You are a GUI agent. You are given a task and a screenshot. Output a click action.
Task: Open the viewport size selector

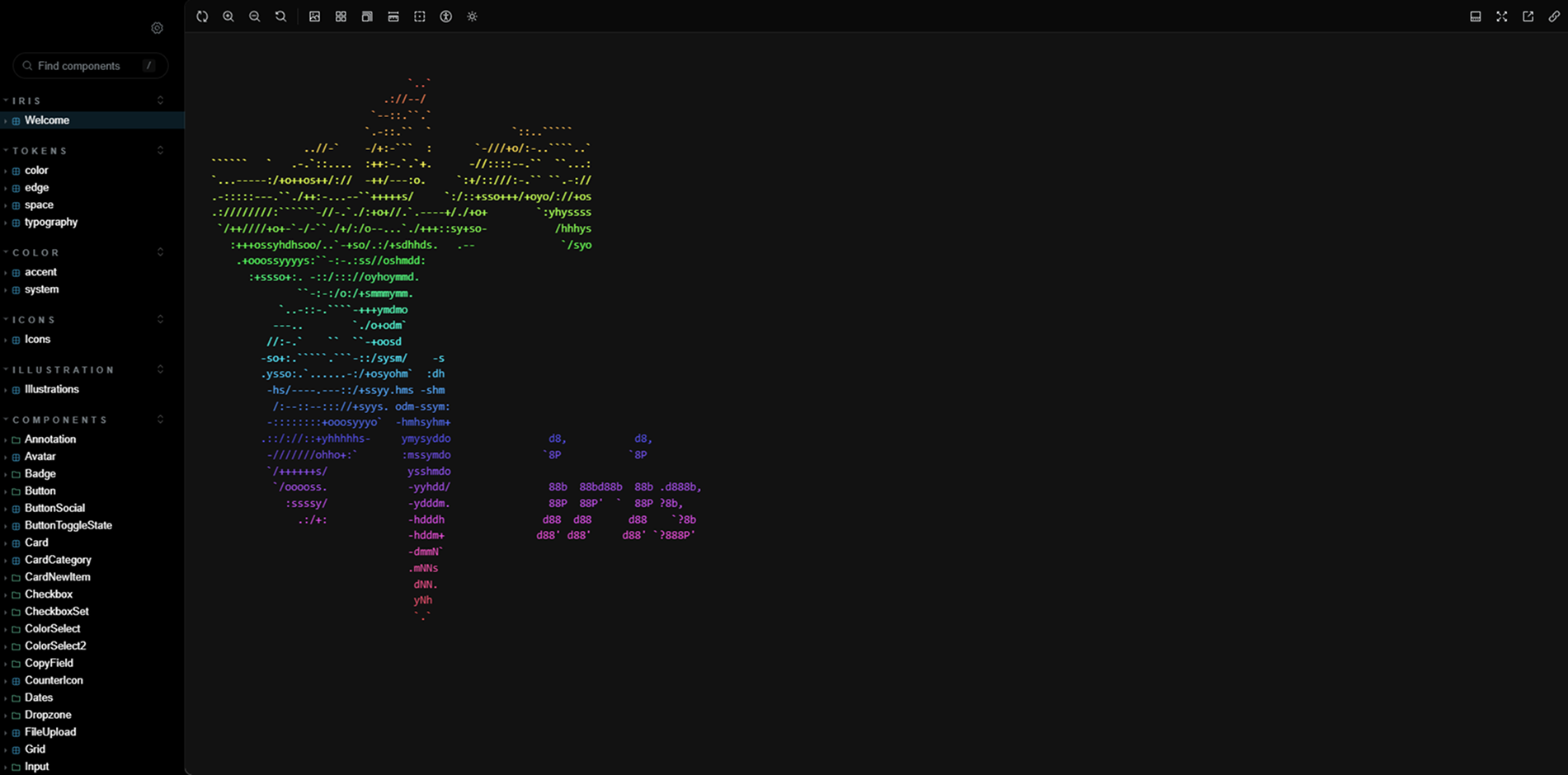coord(367,16)
